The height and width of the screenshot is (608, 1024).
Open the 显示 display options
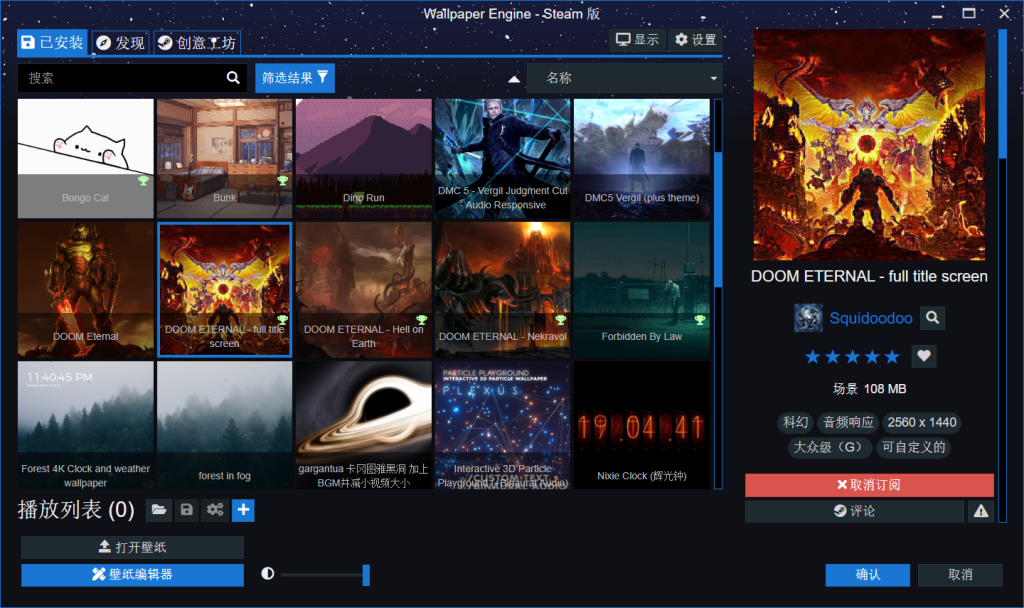[637, 40]
